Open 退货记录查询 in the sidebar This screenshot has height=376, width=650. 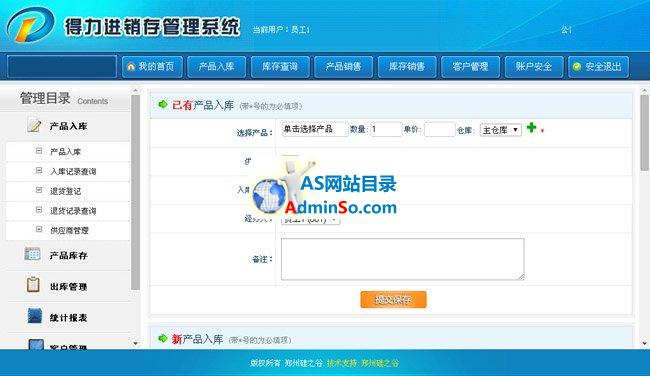coord(73,211)
